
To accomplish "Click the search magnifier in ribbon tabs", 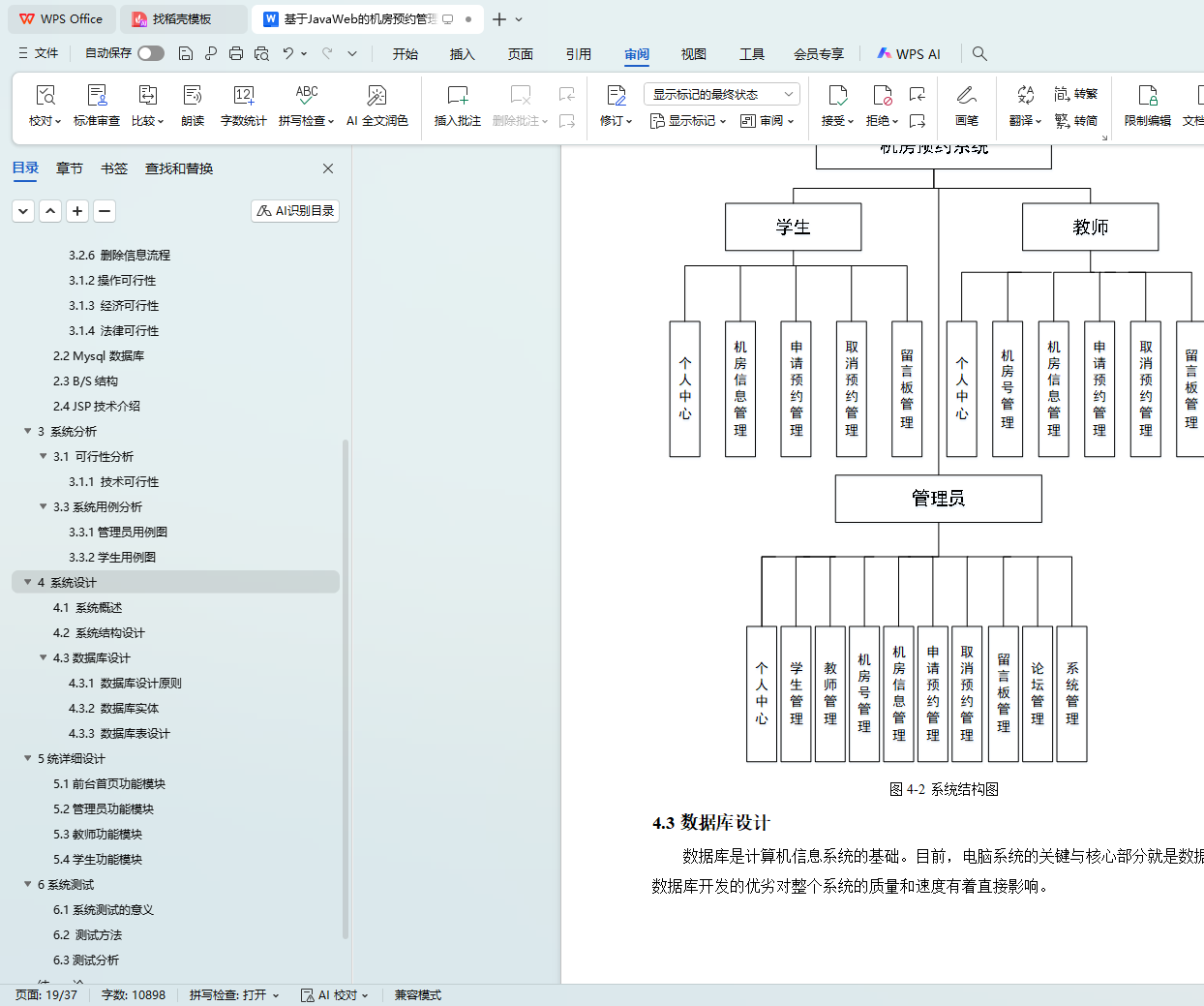I will pyautogui.click(x=979, y=54).
